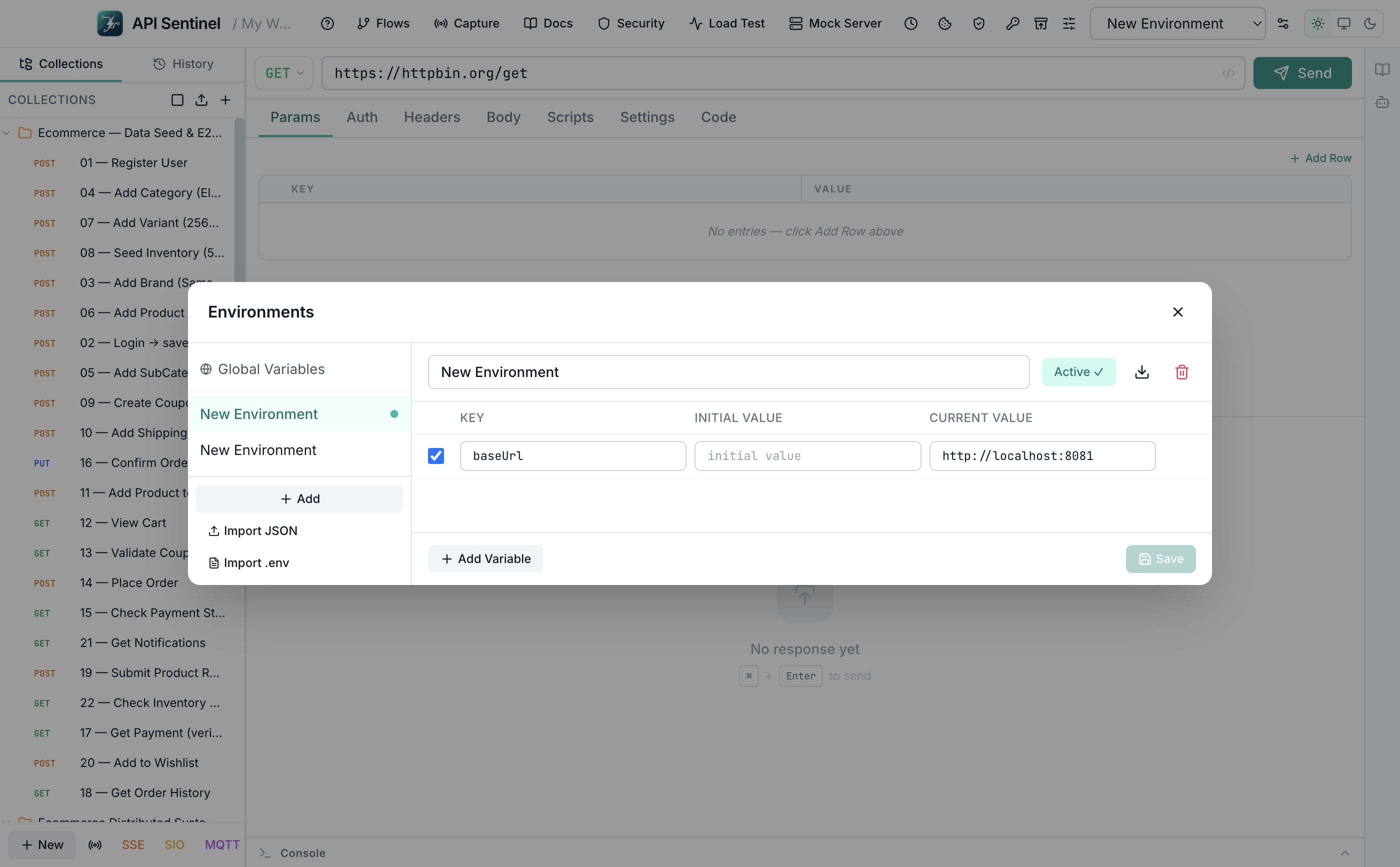Open the New Environment dropdown selector

(1177, 23)
